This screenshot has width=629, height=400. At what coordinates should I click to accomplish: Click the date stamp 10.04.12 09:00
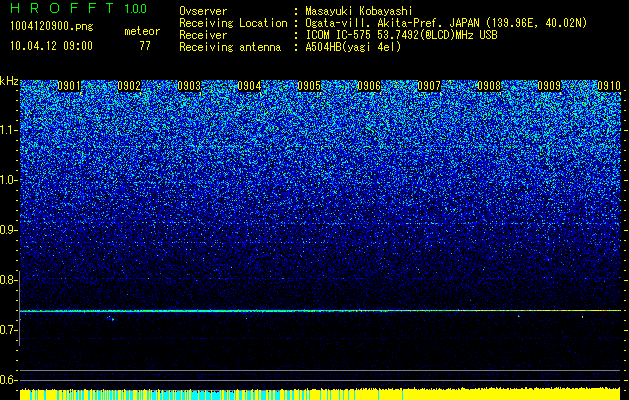coord(51,46)
